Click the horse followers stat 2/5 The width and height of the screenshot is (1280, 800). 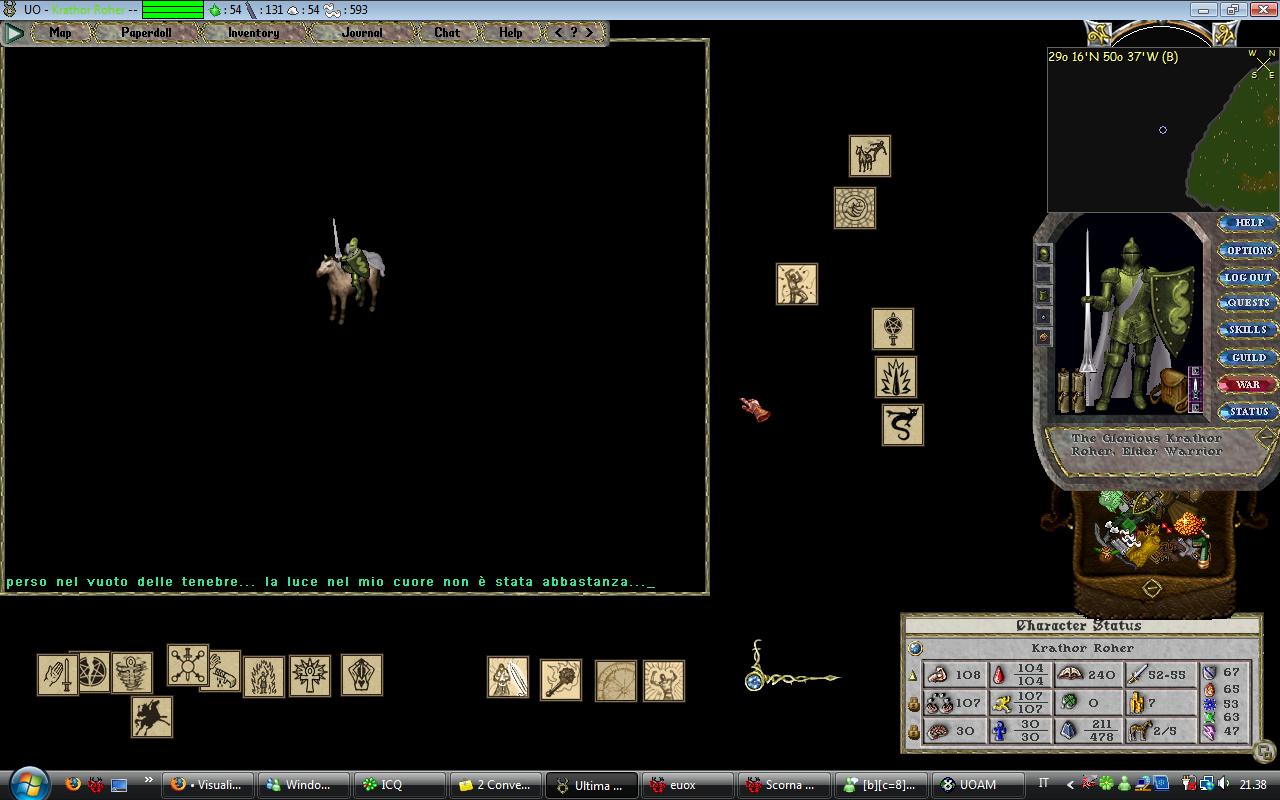pyautogui.click(x=1159, y=731)
